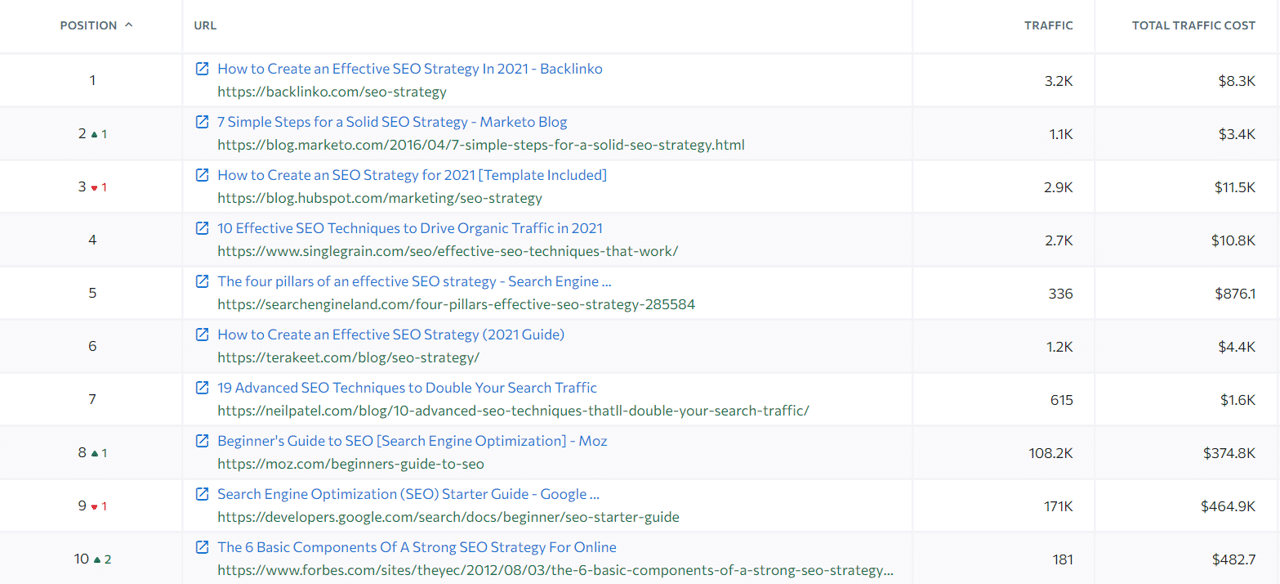Open 'The 6 Basic Components Of A Strong SEO Strategy' link
The image size is (1280, 584).
[417, 547]
